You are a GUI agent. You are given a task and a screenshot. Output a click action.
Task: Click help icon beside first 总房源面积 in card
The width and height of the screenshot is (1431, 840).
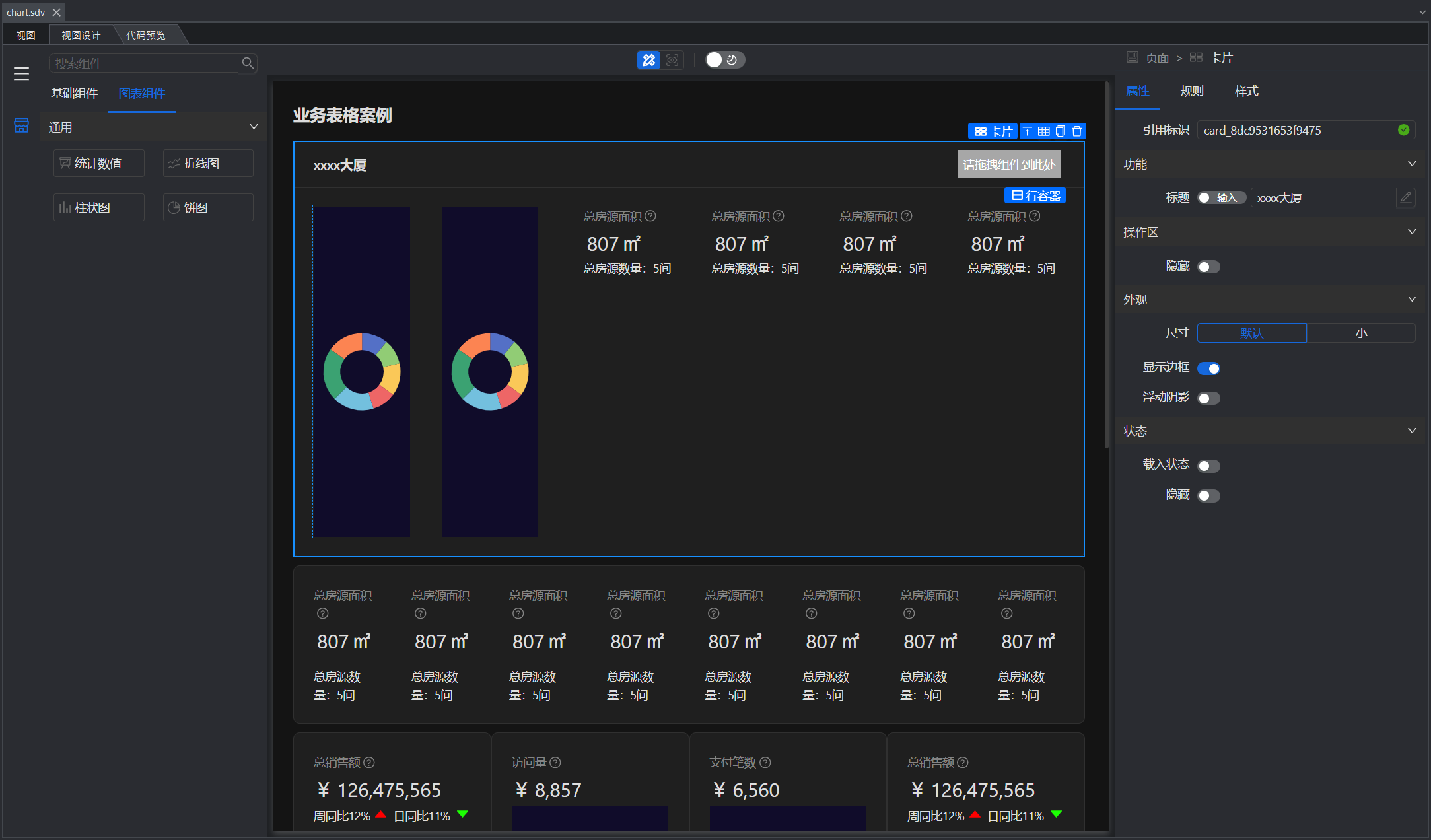650,216
